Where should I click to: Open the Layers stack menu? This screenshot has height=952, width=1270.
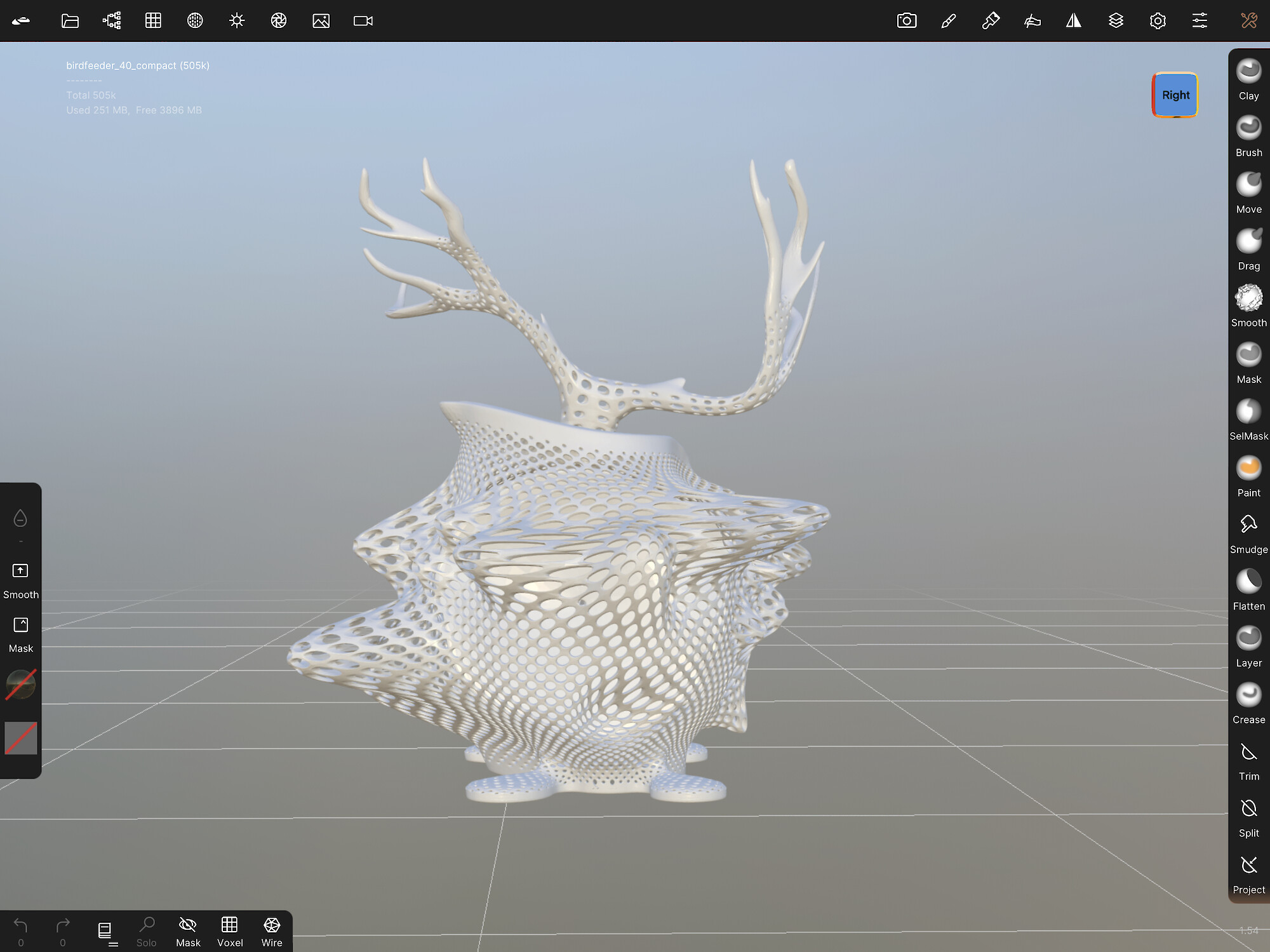click(1116, 21)
